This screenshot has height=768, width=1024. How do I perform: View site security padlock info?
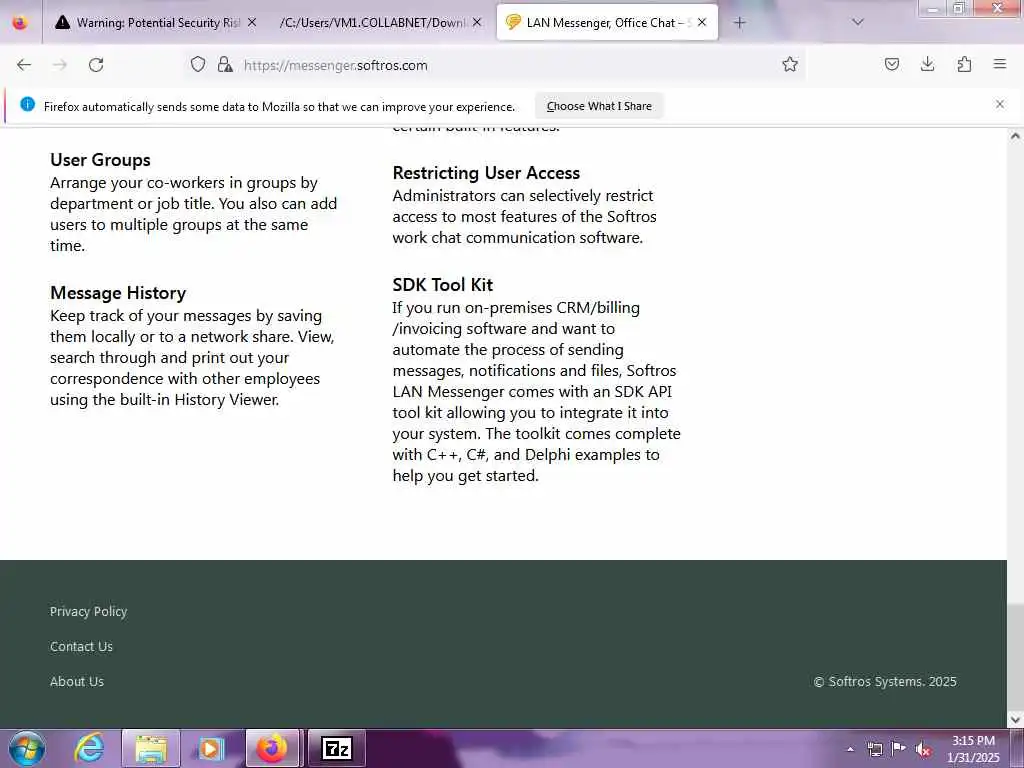pyautogui.click(x=225, y=64)
